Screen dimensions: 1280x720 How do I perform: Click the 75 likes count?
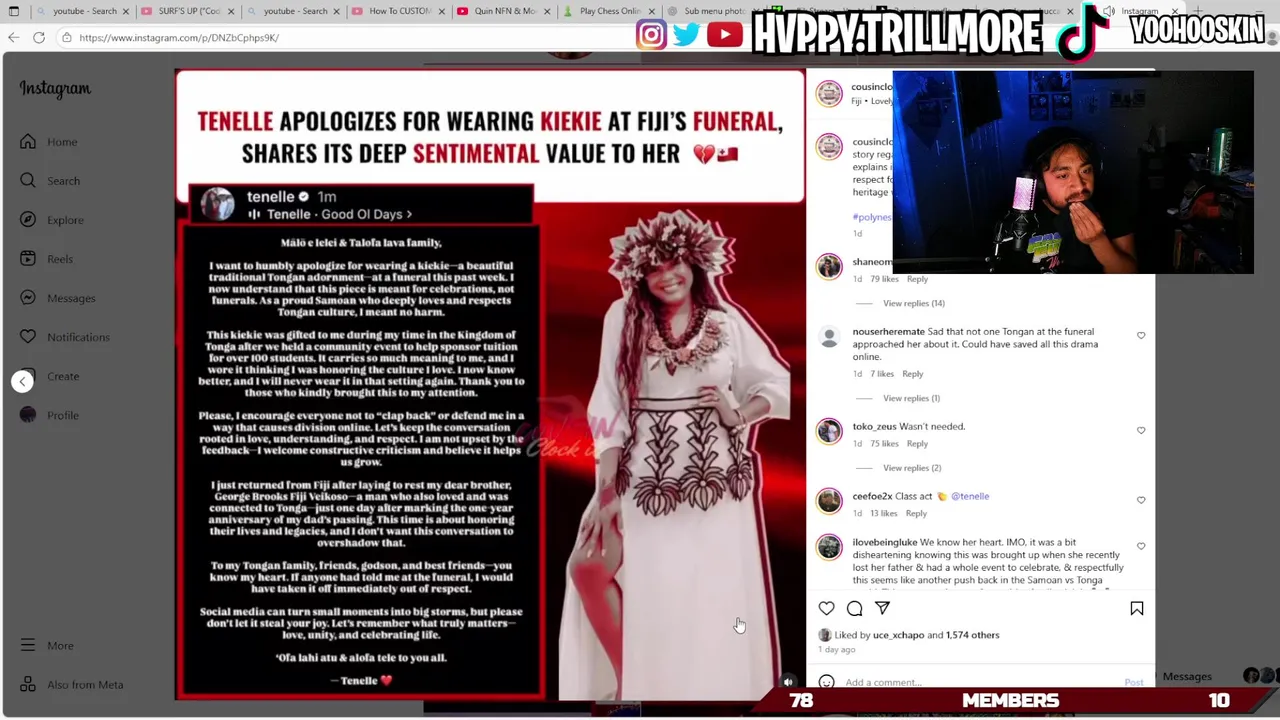(883, 444)
